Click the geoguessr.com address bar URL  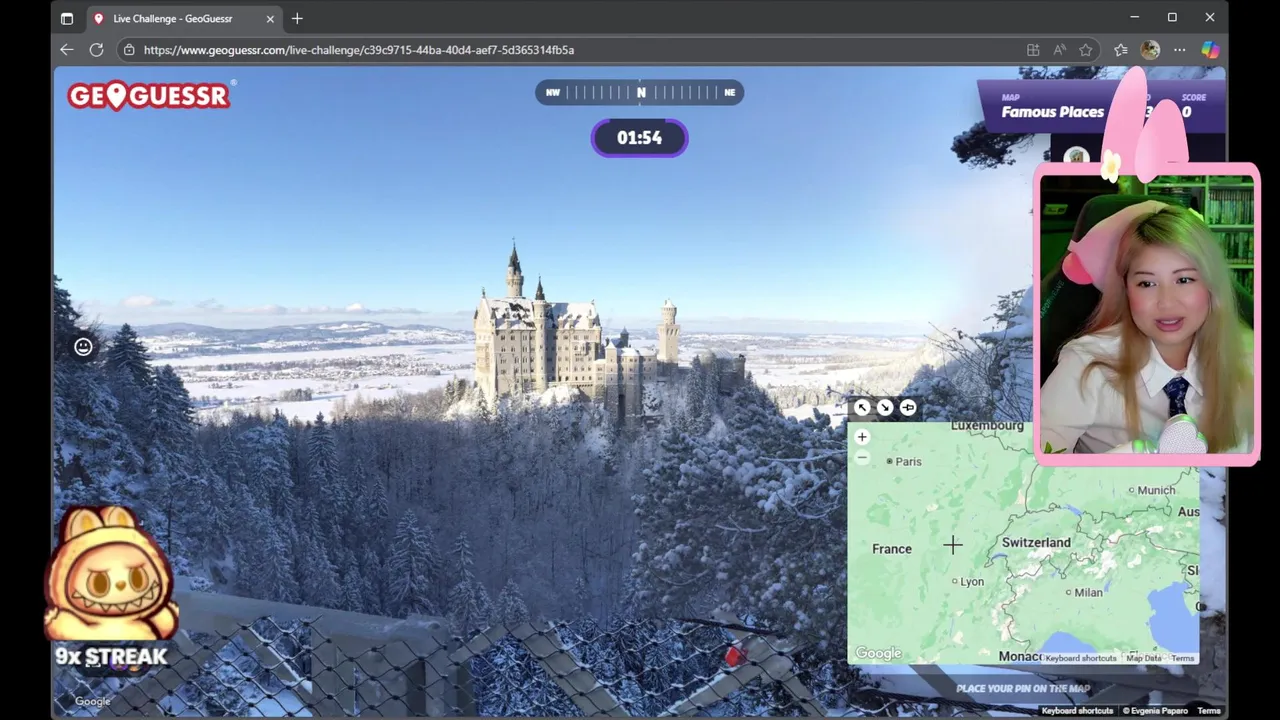point(359,50)
